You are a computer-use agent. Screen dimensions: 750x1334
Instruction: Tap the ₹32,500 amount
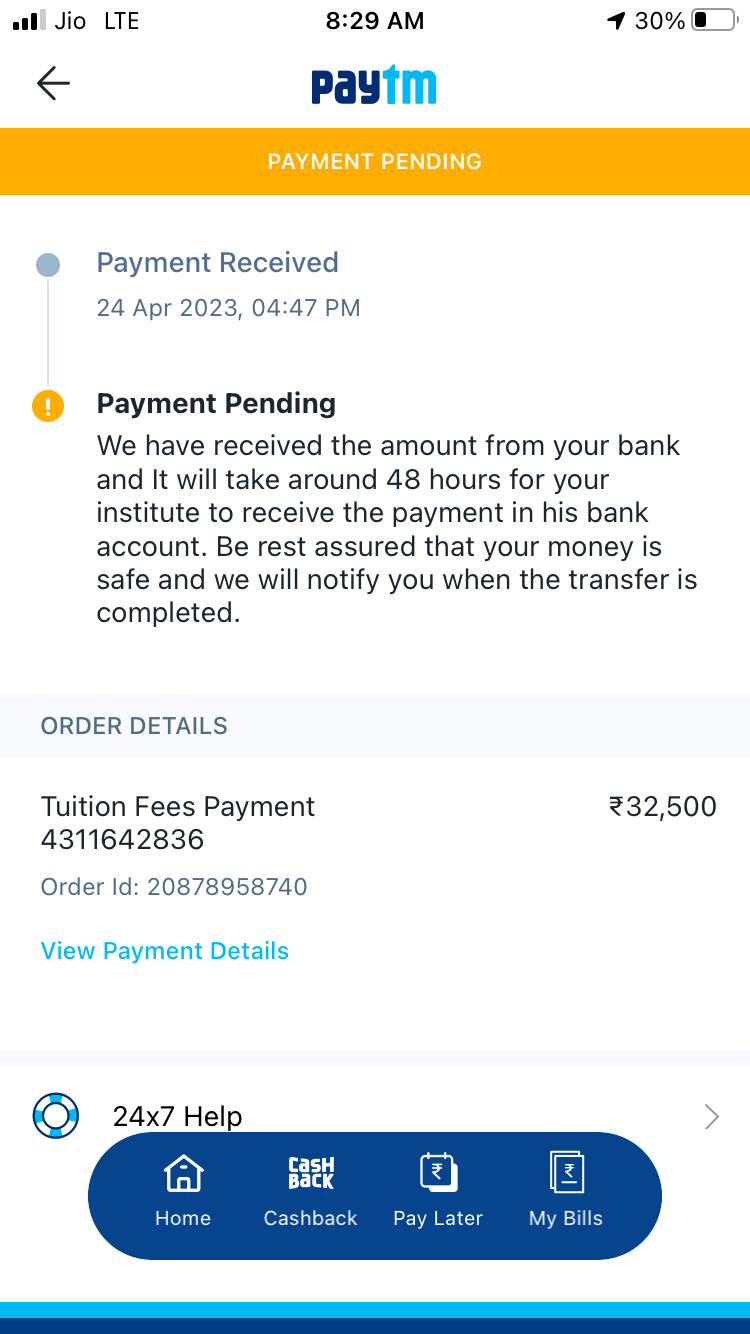click(x=662, y=807)
